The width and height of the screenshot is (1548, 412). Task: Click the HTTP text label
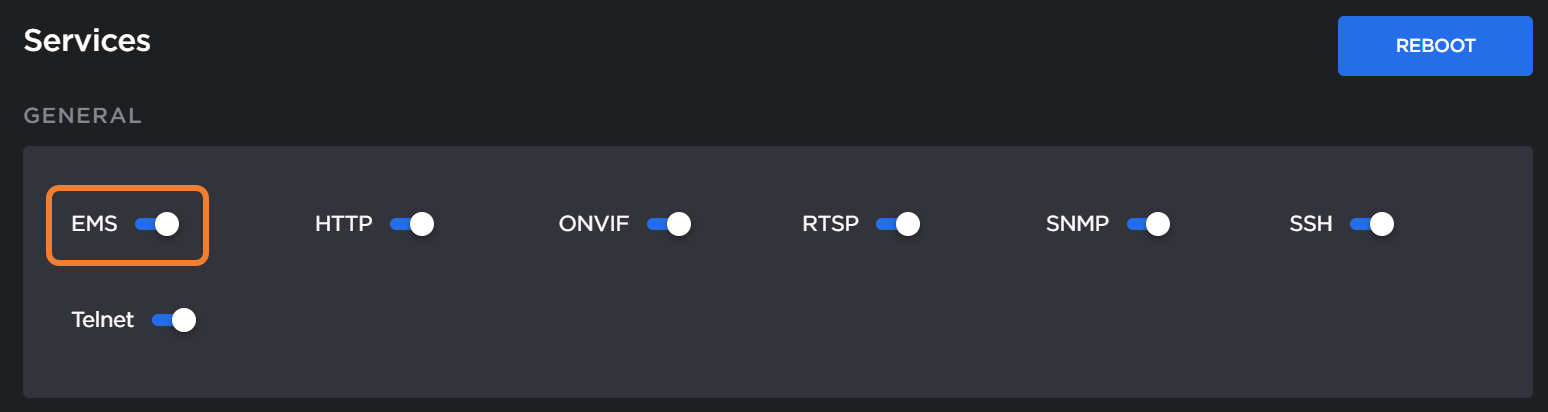click(x=343, y=224)
